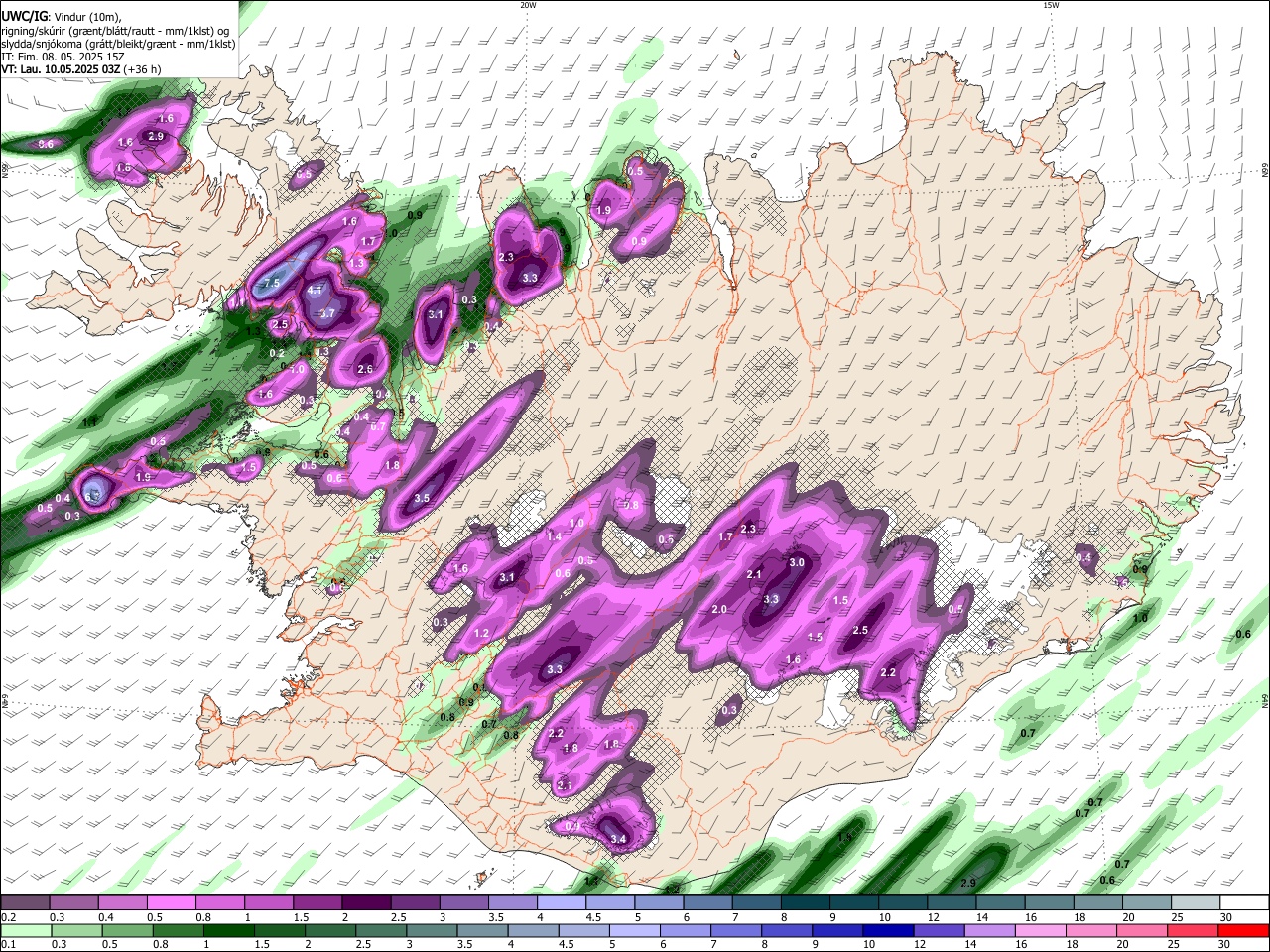The image size is (1270, 952).
Task: Click the '1.2' precipitation value on the map
Action: coord(482,633)
